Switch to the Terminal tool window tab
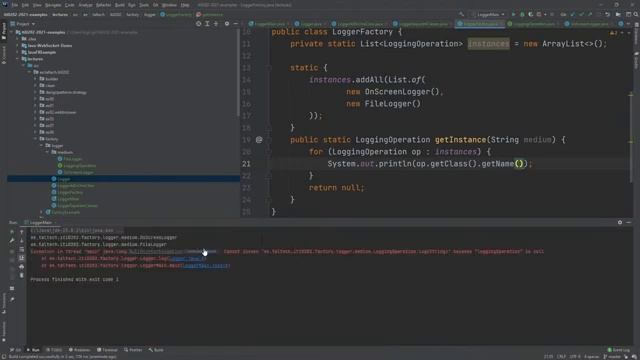This screenshot has height=360, width=640. [x=107, y=350]
